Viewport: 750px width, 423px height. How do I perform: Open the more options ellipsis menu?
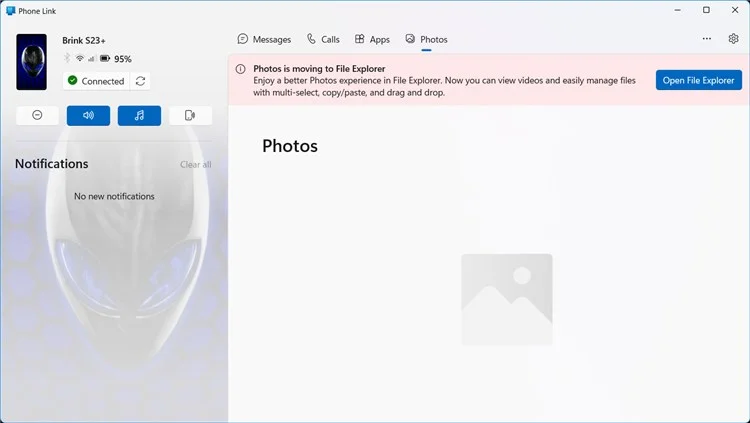click(x=706, y=39)
